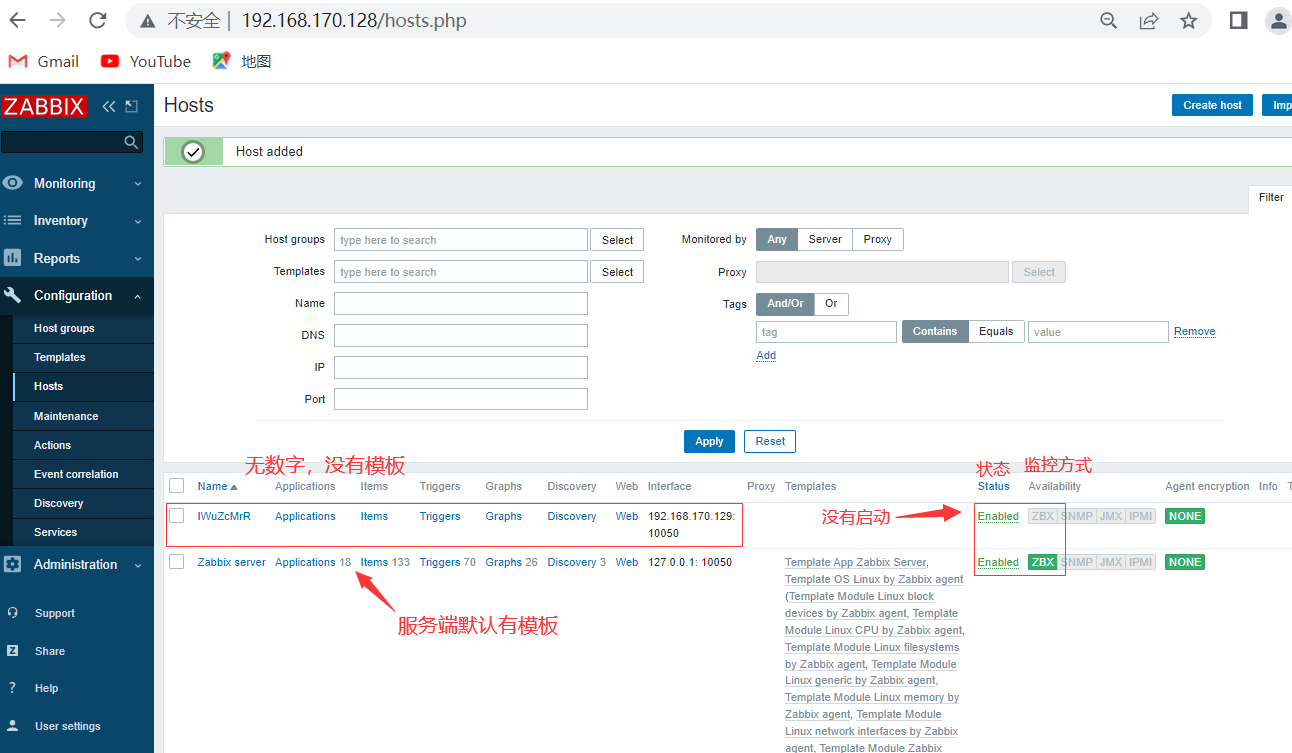Click the Administration gear icon

[13, 564]
